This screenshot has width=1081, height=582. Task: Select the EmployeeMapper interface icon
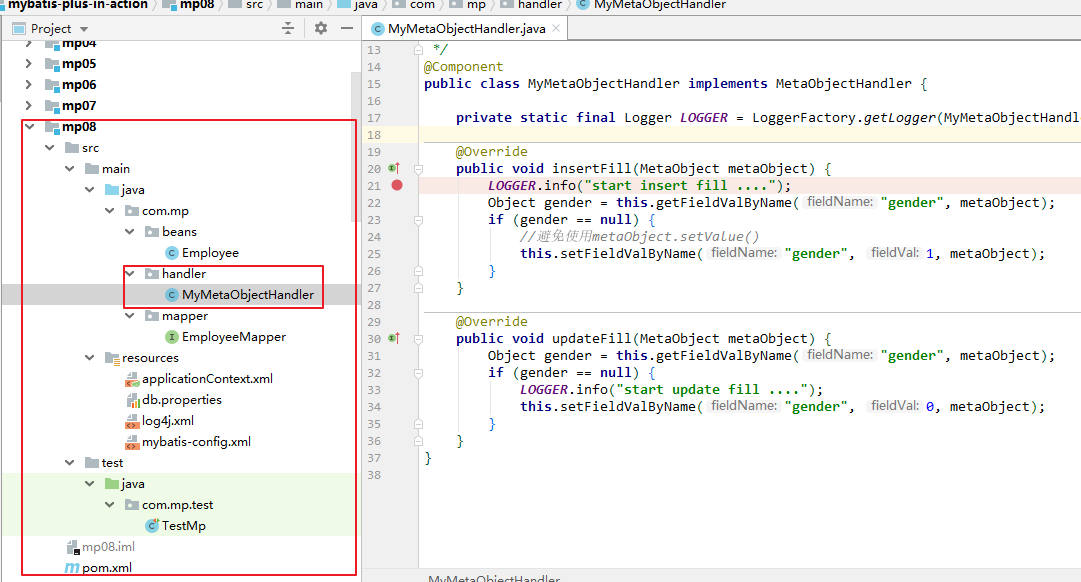(172, 337)
